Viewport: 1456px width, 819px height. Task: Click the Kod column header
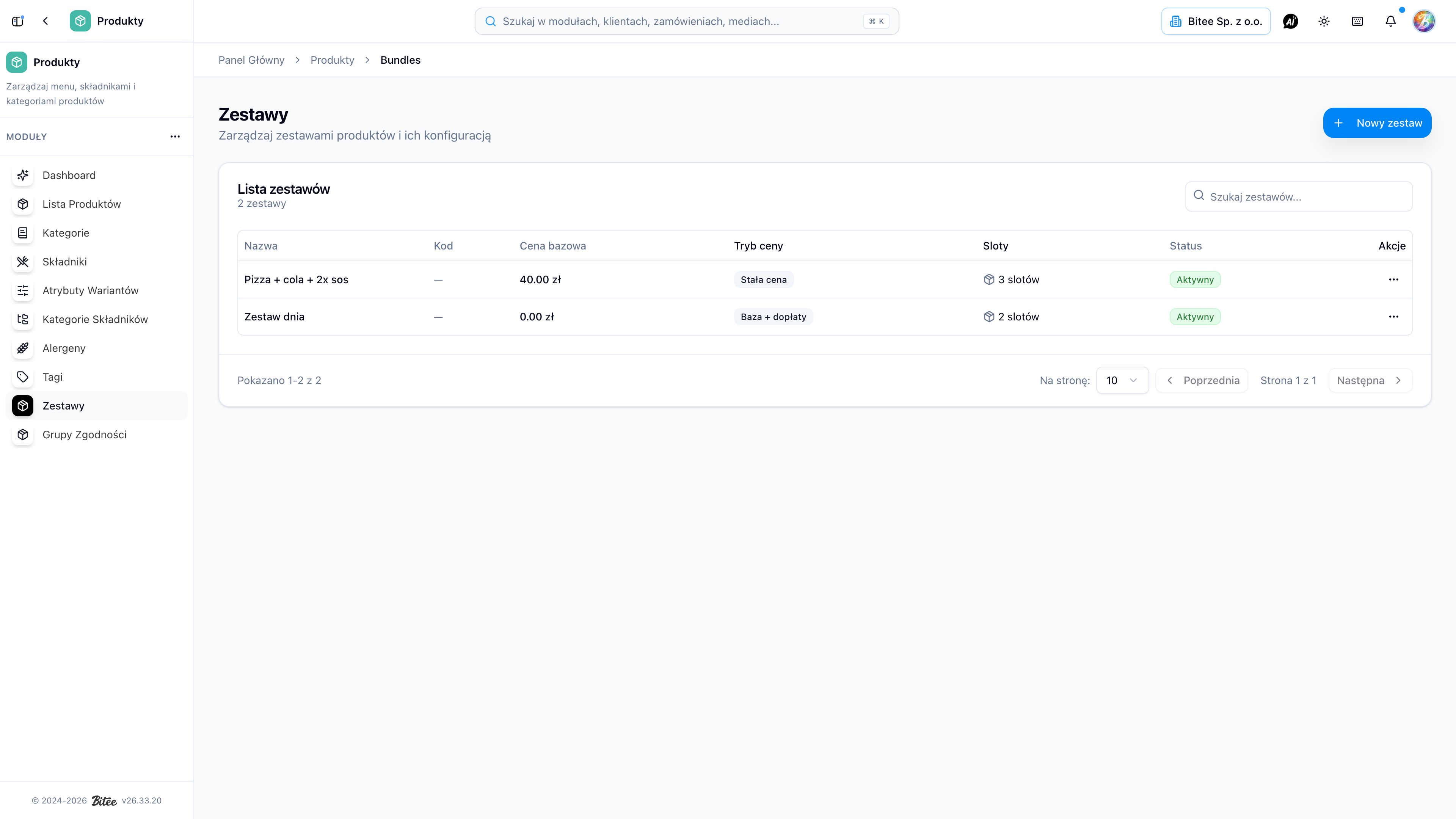pos(443,246)
